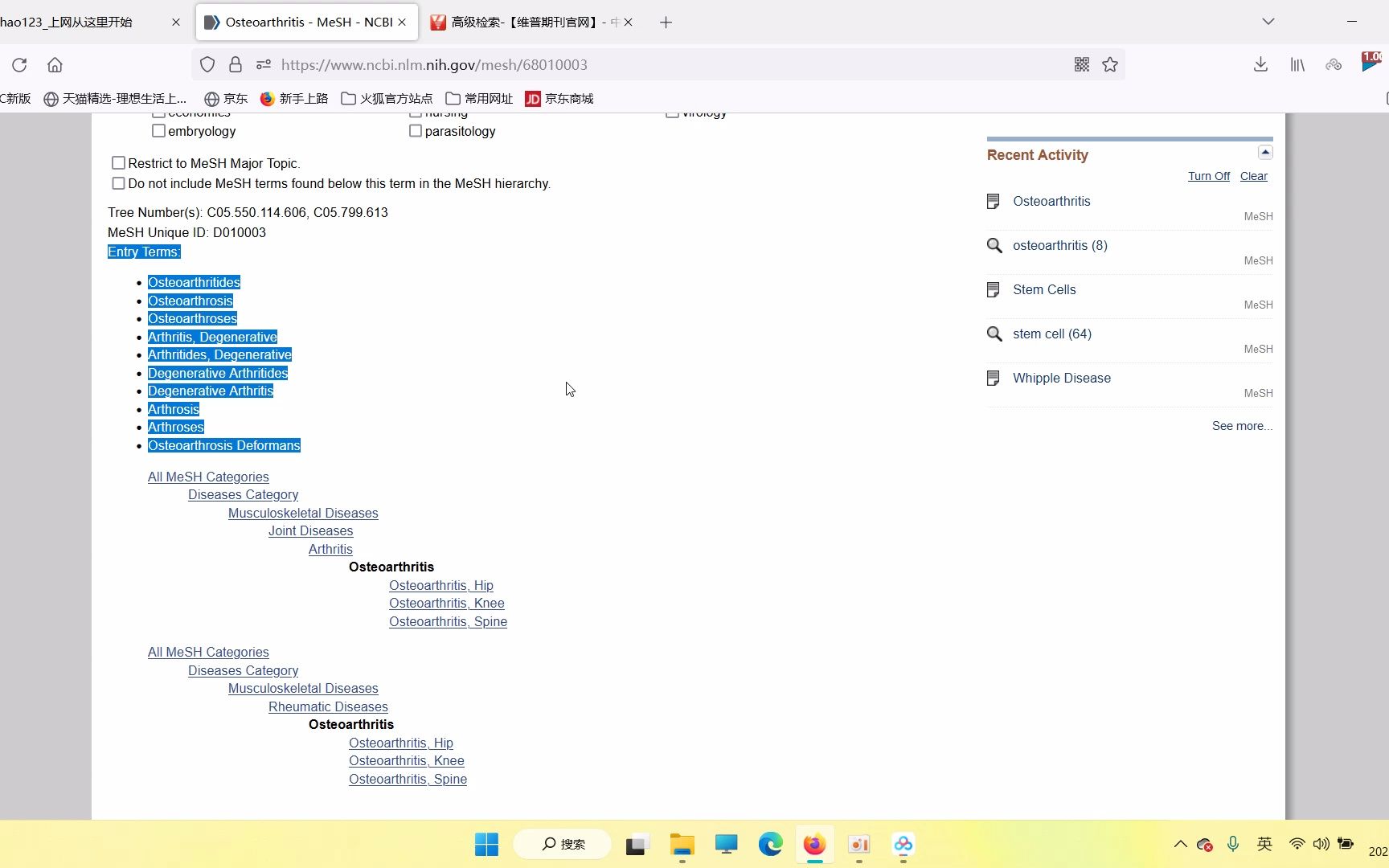Click the document icon beside Stem Cells
The width and height of the screenshot is (1389, 868).
click(994, 290)
